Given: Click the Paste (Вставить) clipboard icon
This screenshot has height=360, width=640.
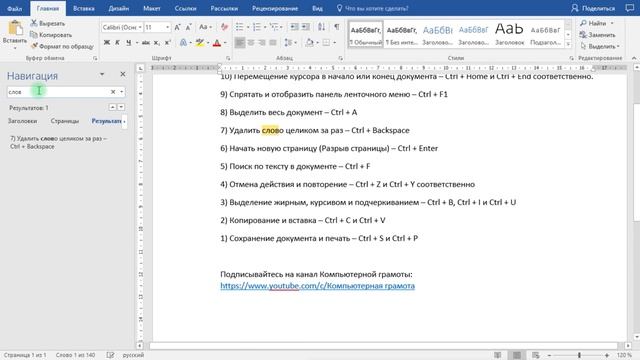Looking at the screenshot, I should 15,29.
